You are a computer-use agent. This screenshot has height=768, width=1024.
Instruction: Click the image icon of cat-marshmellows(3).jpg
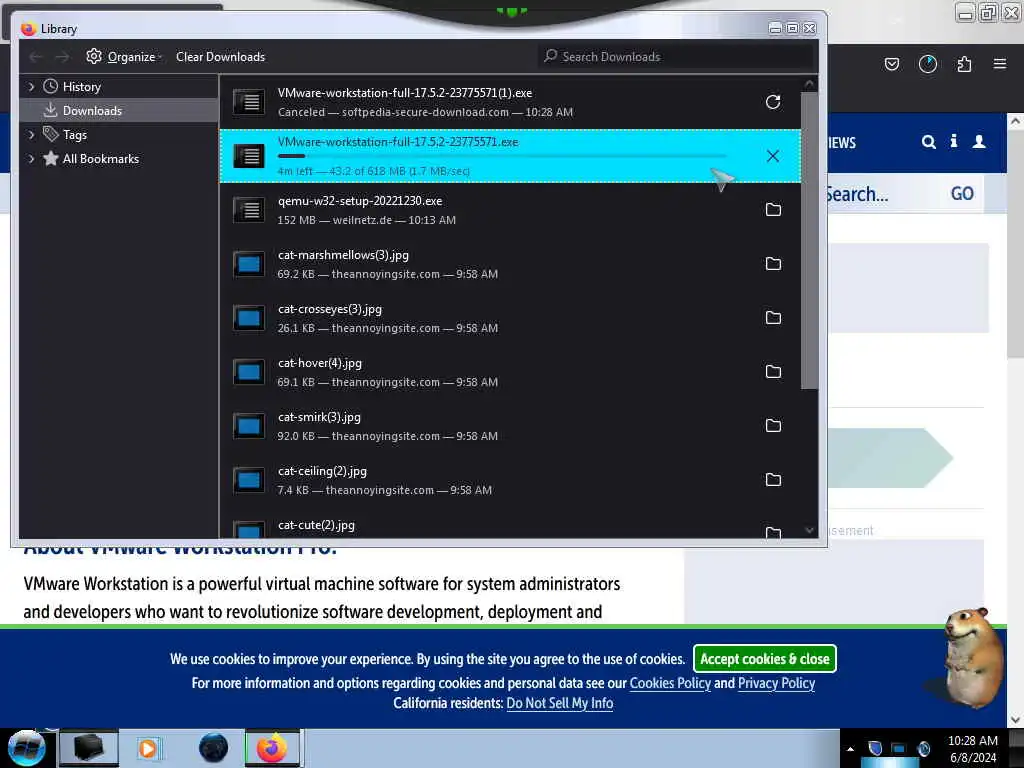pyautogui.click(x=249, y=264)
